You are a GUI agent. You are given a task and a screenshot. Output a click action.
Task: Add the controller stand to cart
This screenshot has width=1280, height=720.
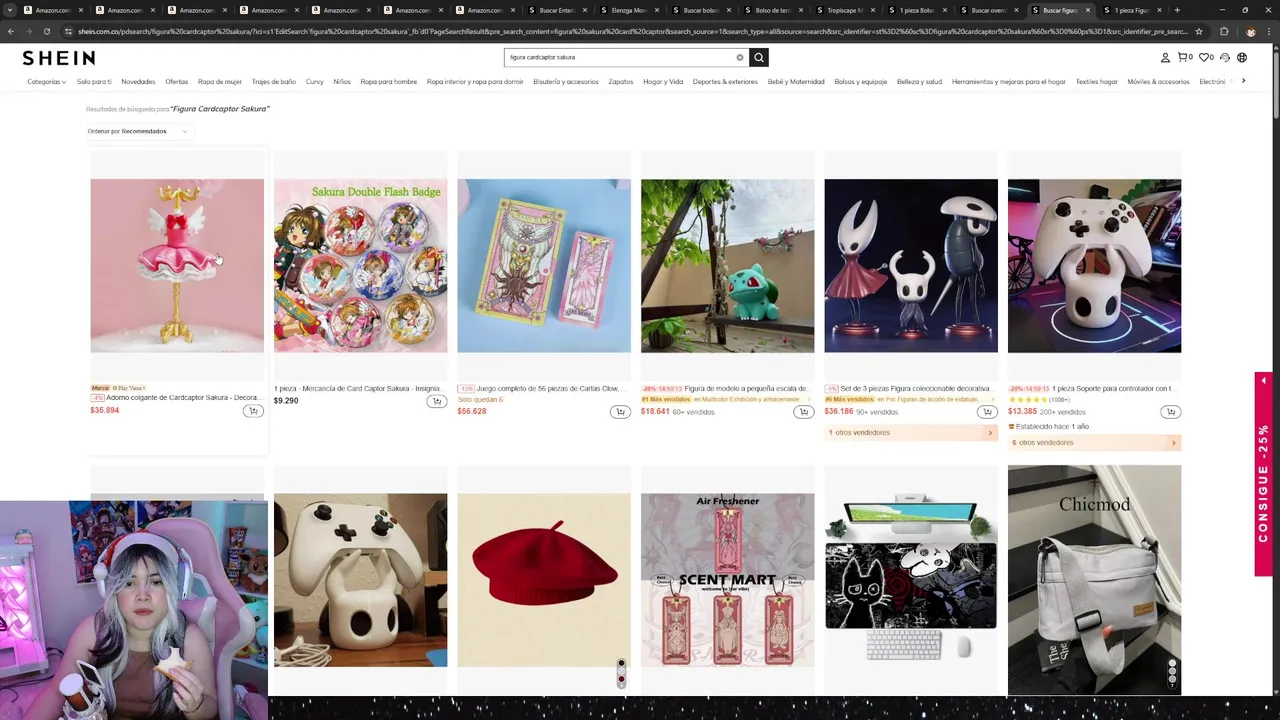[1171, 411]
